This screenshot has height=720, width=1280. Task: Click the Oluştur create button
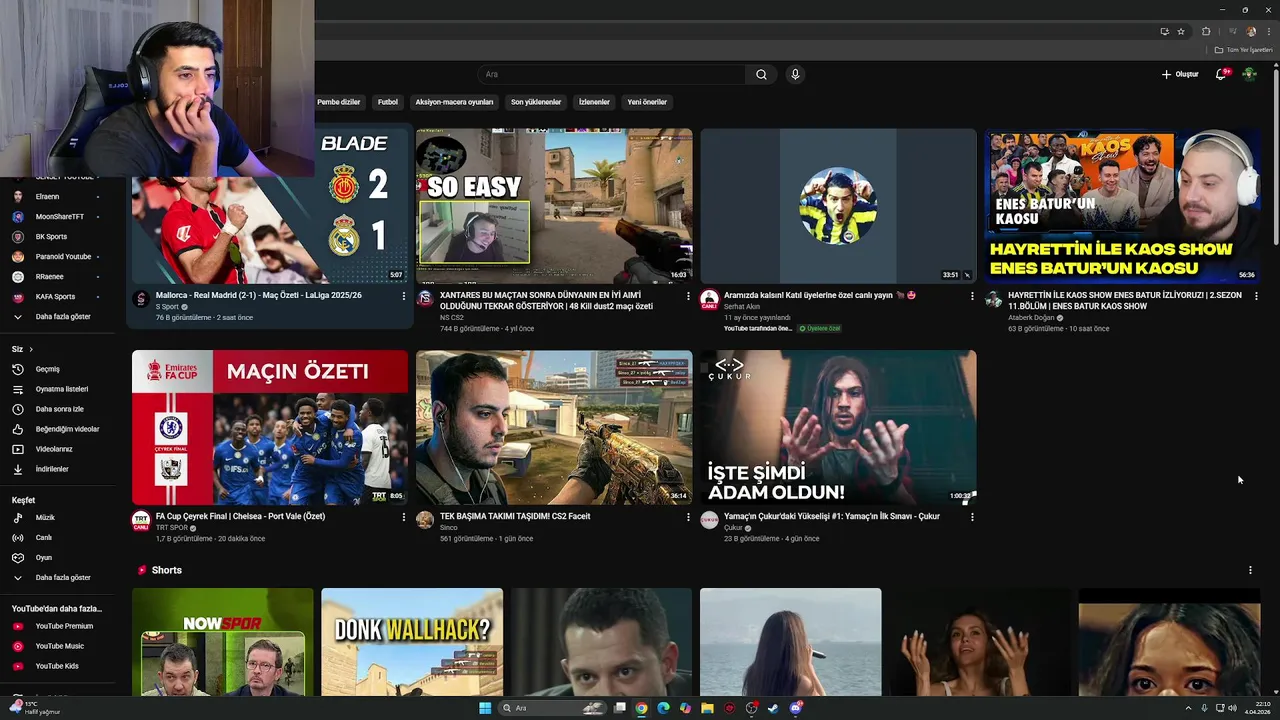[x=1180, y=74]
